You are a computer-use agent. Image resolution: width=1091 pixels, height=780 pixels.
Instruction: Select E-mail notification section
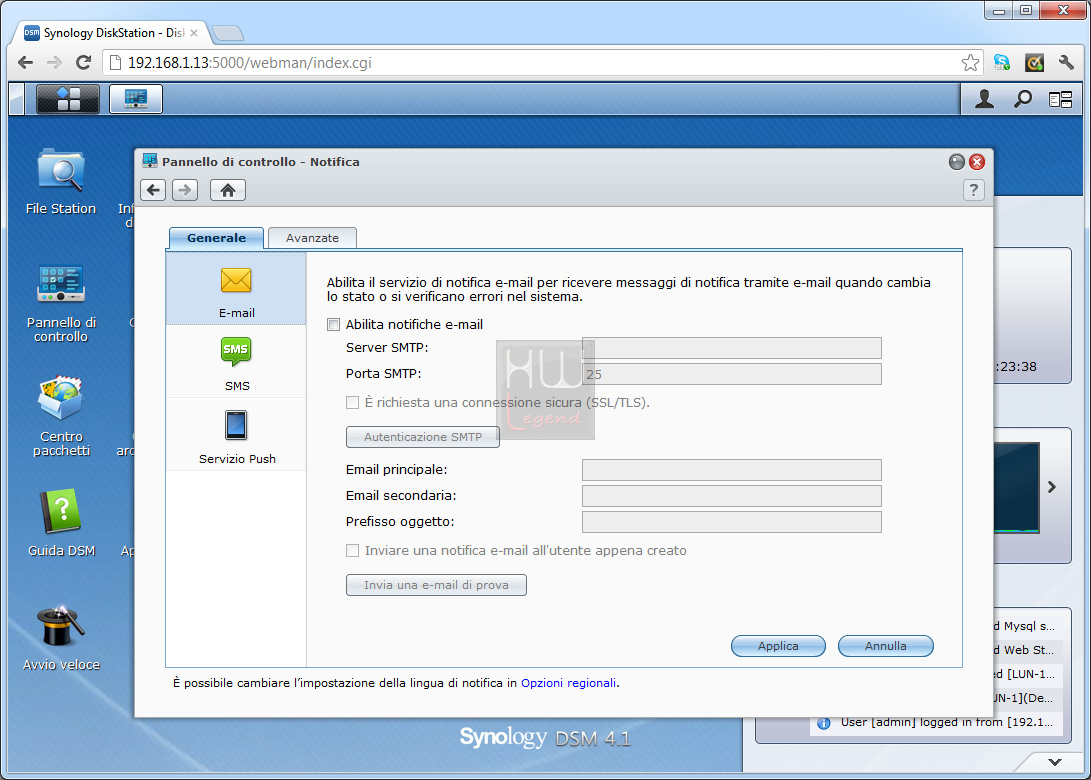click(236, 289)
